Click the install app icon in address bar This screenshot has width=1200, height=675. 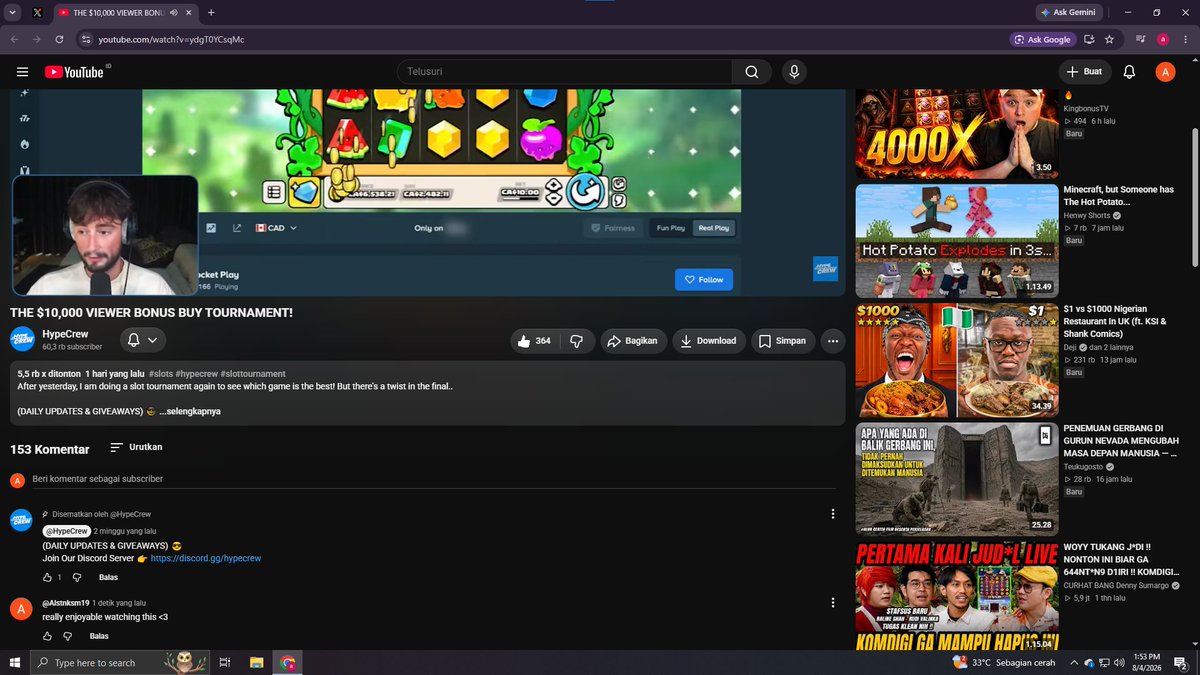[x=1089, y=40]
